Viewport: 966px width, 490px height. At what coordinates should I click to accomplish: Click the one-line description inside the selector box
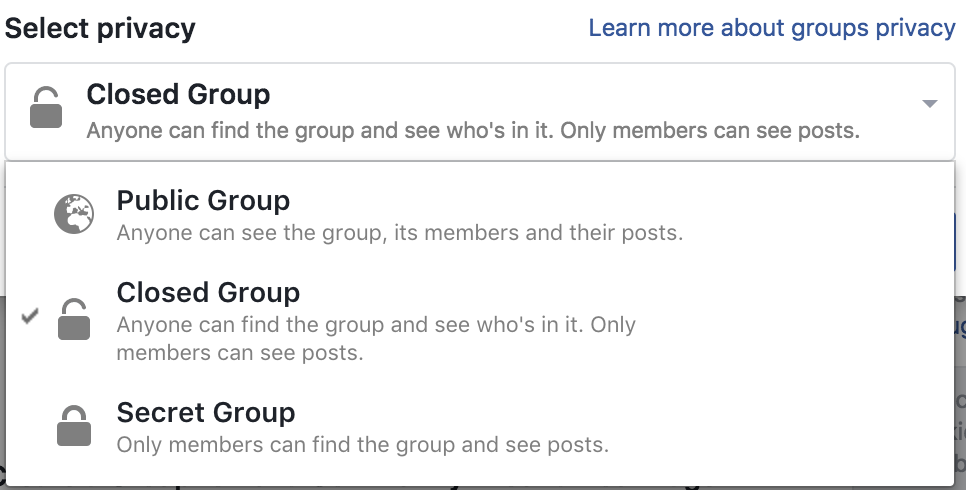tap(473, 131)
